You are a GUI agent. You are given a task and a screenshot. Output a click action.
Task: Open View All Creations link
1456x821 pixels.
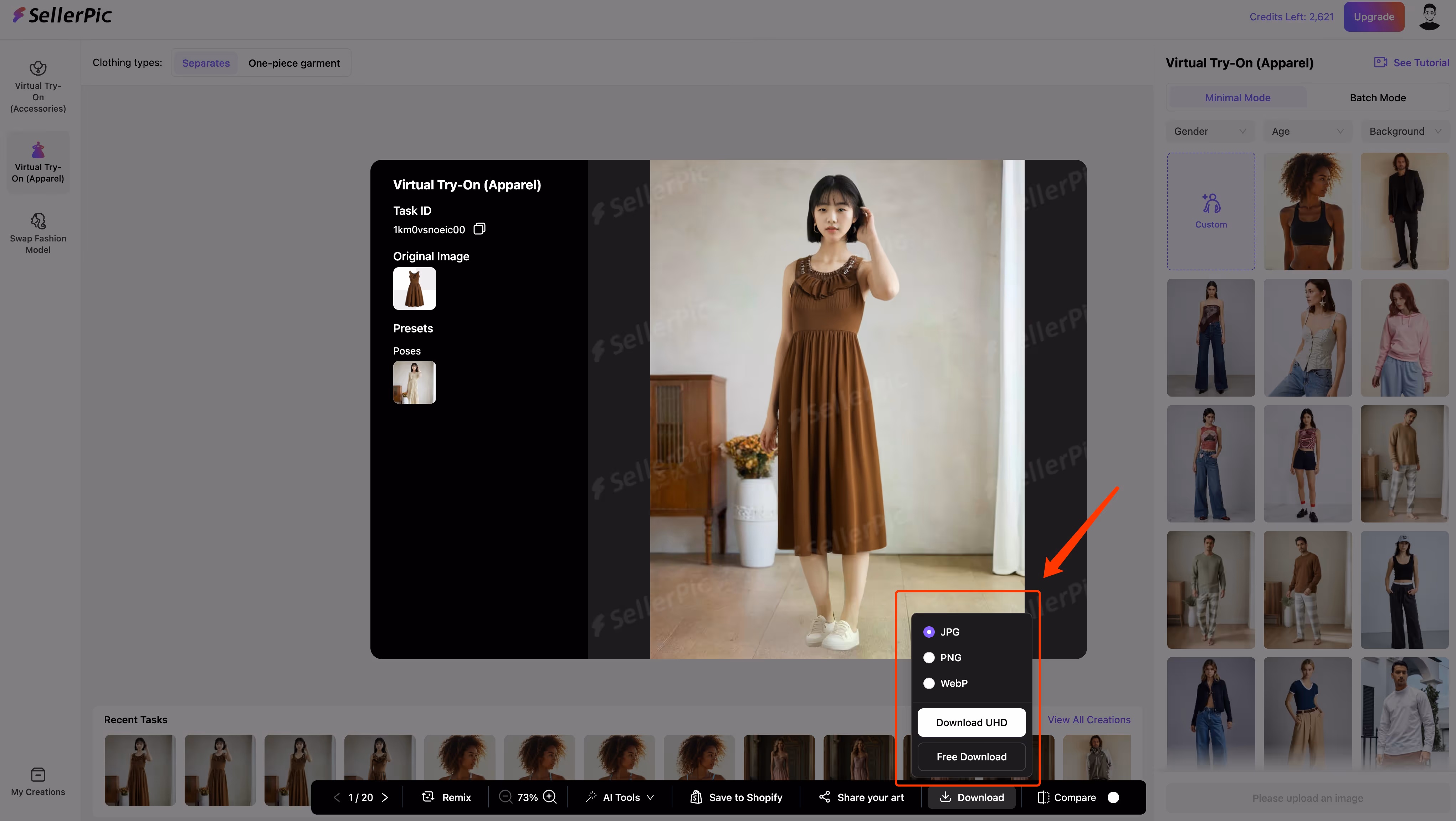[1088, 720]
